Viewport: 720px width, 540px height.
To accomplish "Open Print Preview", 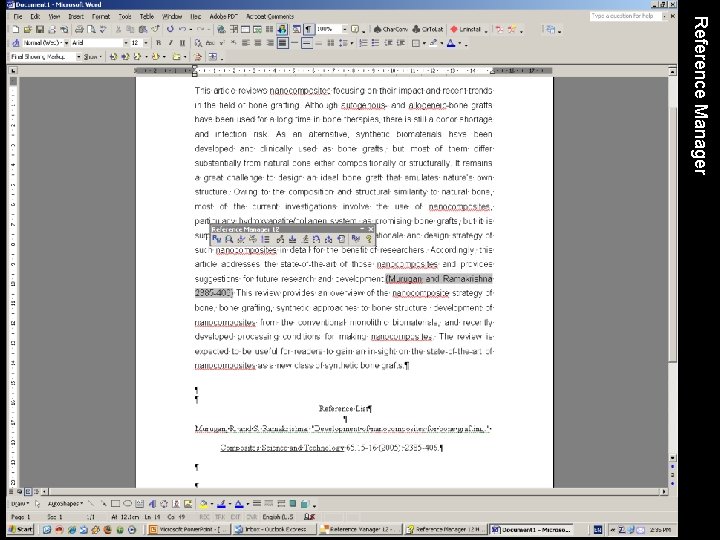I will 91,29.
